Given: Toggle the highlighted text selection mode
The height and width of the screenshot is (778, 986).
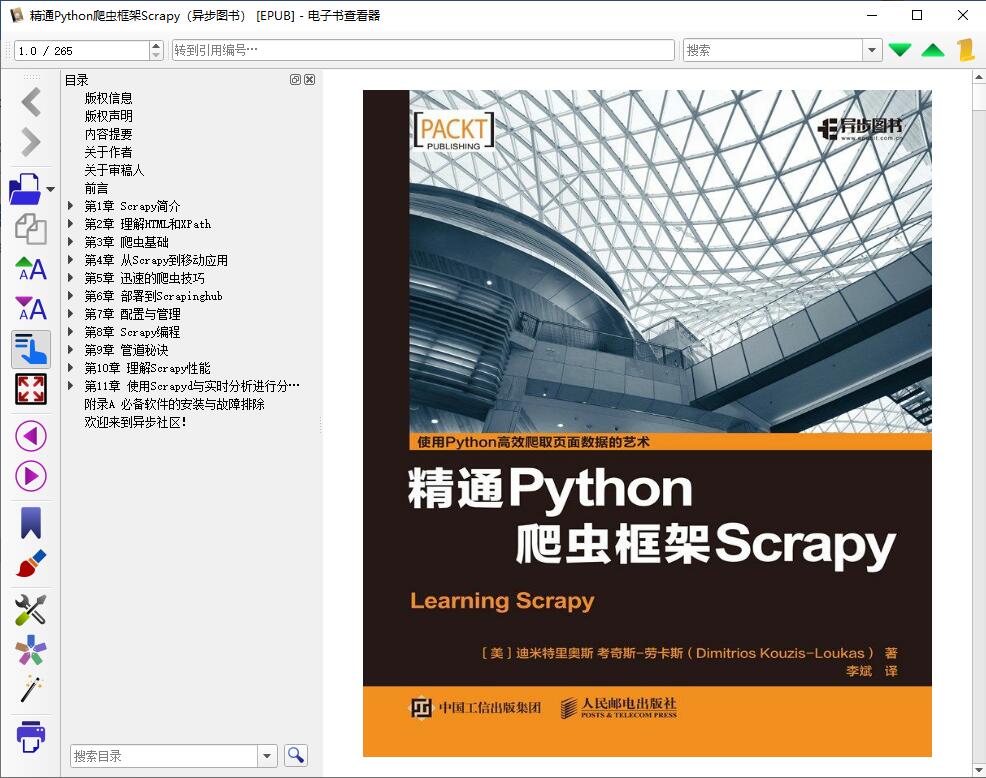Looking at the screenshot, I should pyautogui.click(x=30, y=349).
